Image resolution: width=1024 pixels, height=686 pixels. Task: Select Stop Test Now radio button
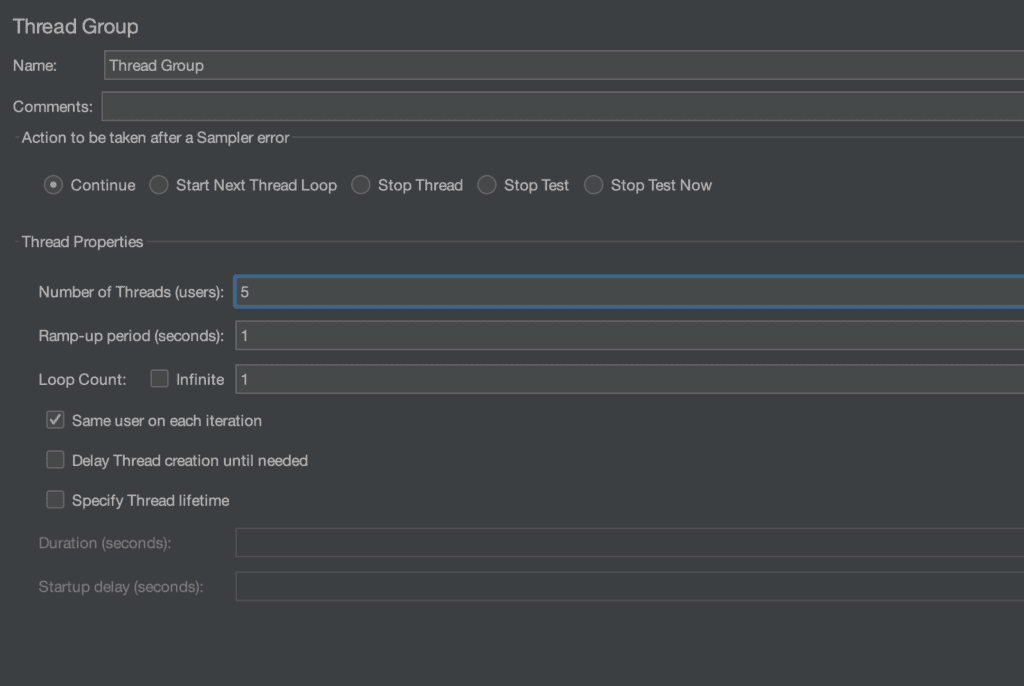[593, 185]
